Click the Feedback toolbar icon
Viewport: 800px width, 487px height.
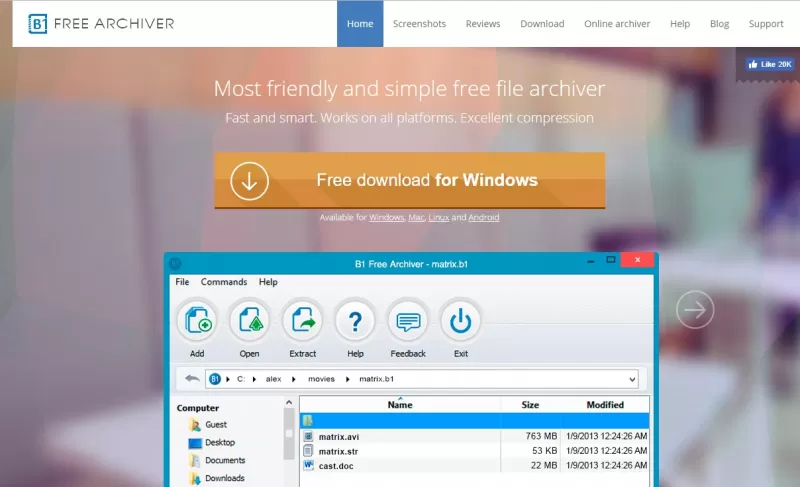[408, 321]
